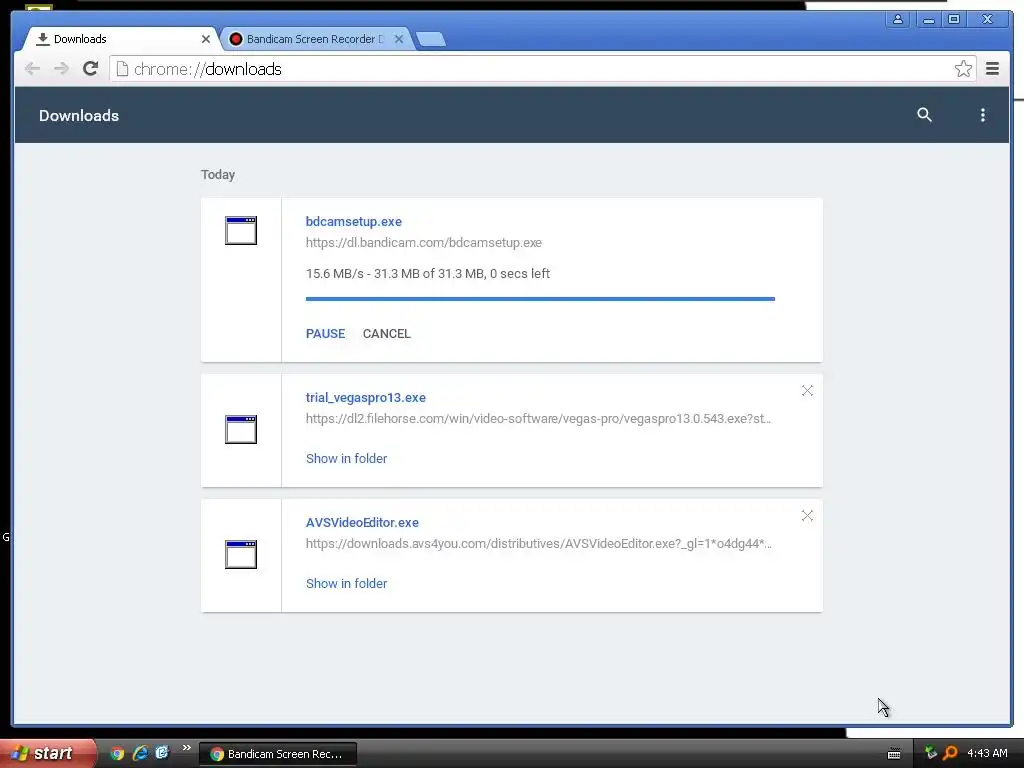Close the Bandicam Screen Recorder tab
1024x768 pixels.
[x=399, y=39]
